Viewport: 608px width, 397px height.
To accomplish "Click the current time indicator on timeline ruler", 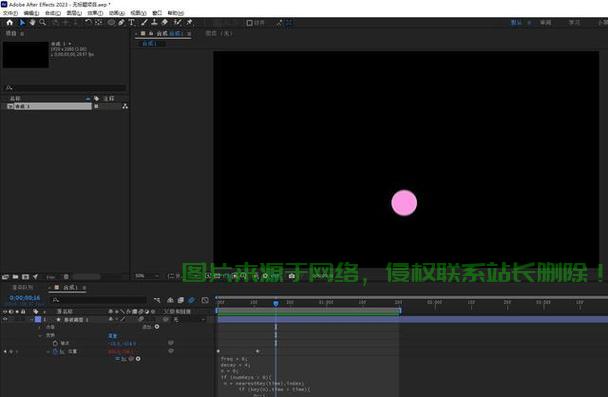I will click(x=276, y=304).
